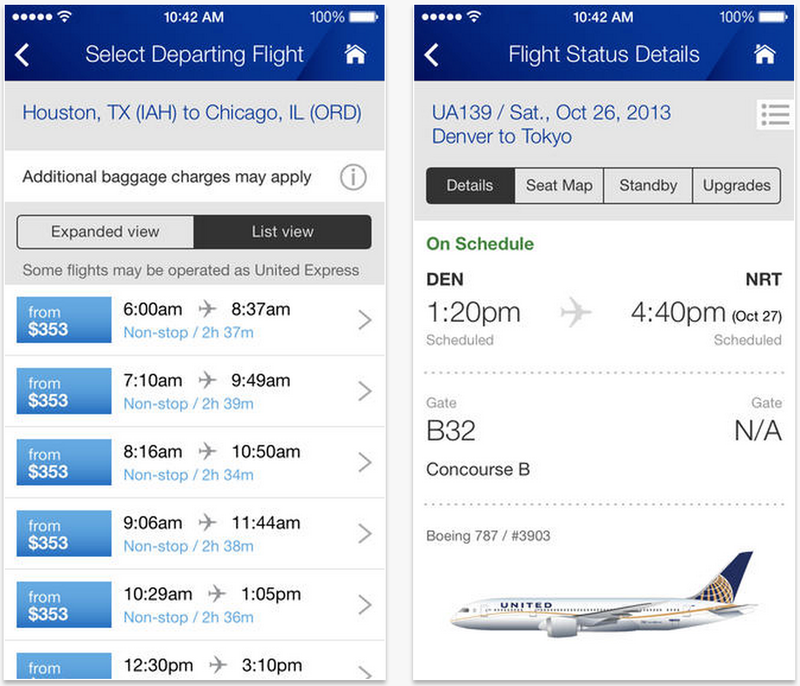The image size is (800, 686).
Task: Open list menu icon beside UA139
Action: click(x=775, y=114)
